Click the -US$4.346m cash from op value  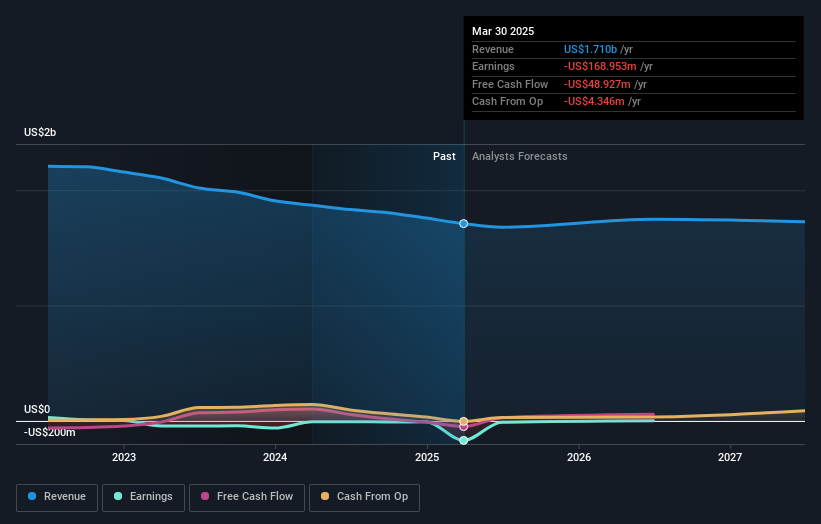[594, 102]
